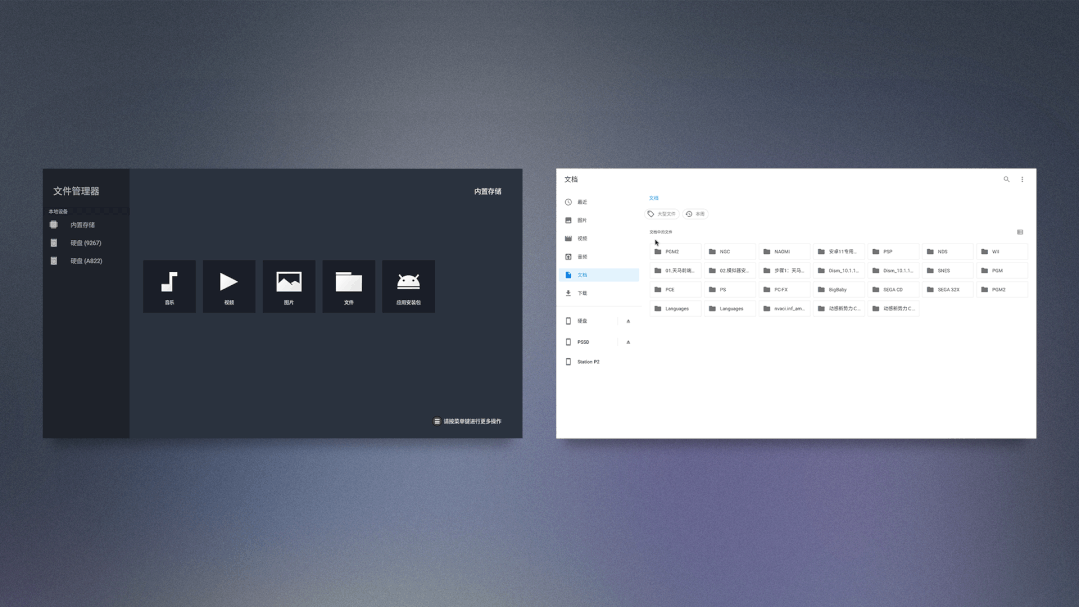1079x607 pixels.
Task: Open the Android APK installer tile
Action: point(408,286)
